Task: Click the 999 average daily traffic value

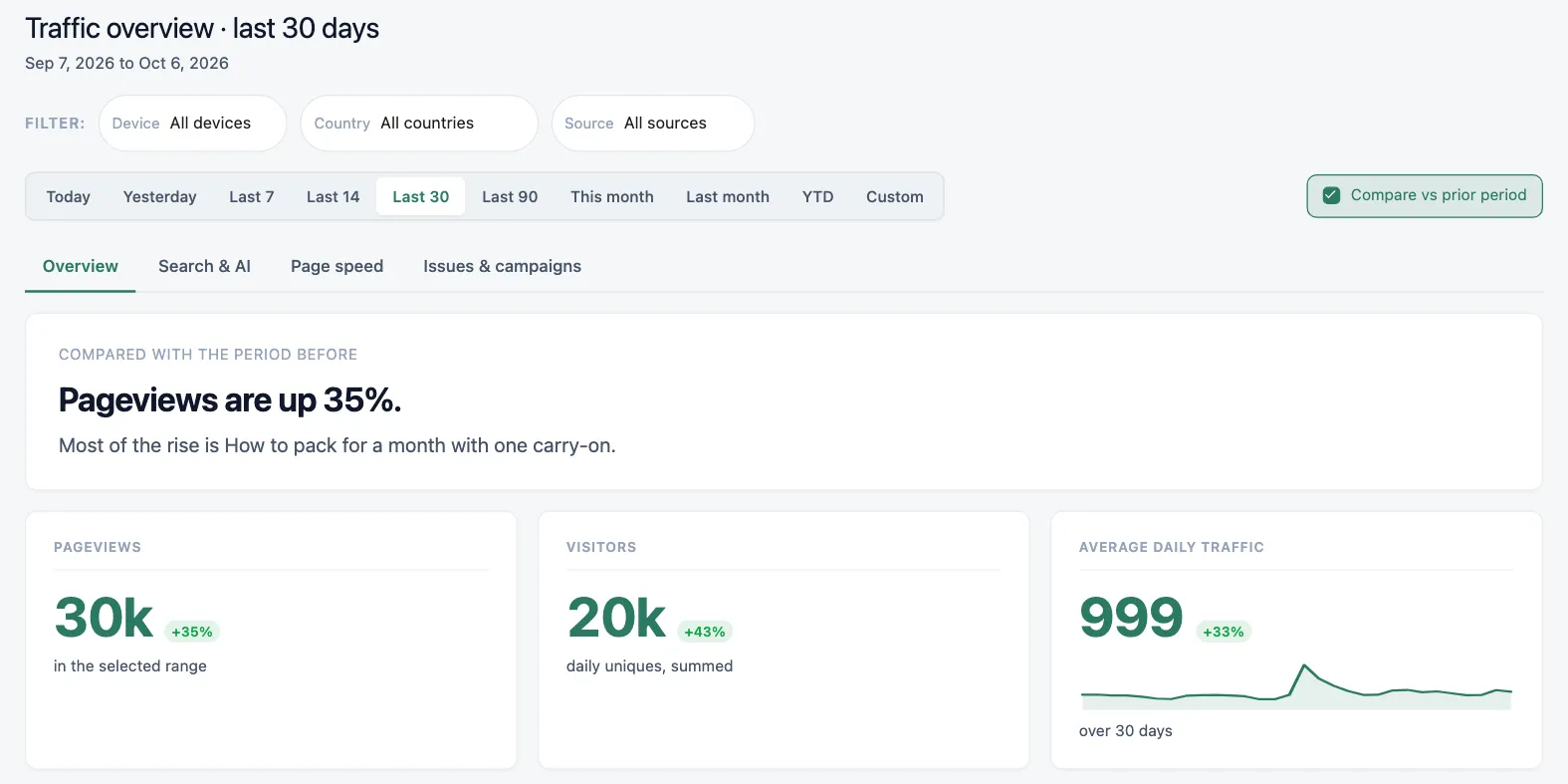Action: click(x=1131, y=618)
